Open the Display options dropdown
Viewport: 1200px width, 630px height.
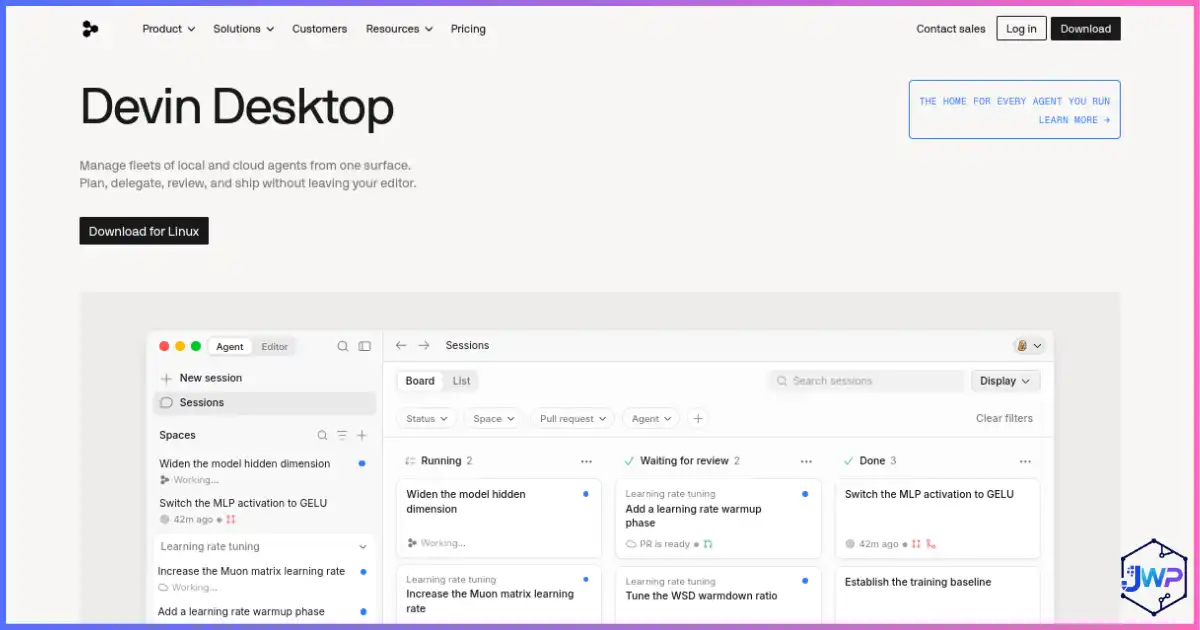[x=1006, y=381]
